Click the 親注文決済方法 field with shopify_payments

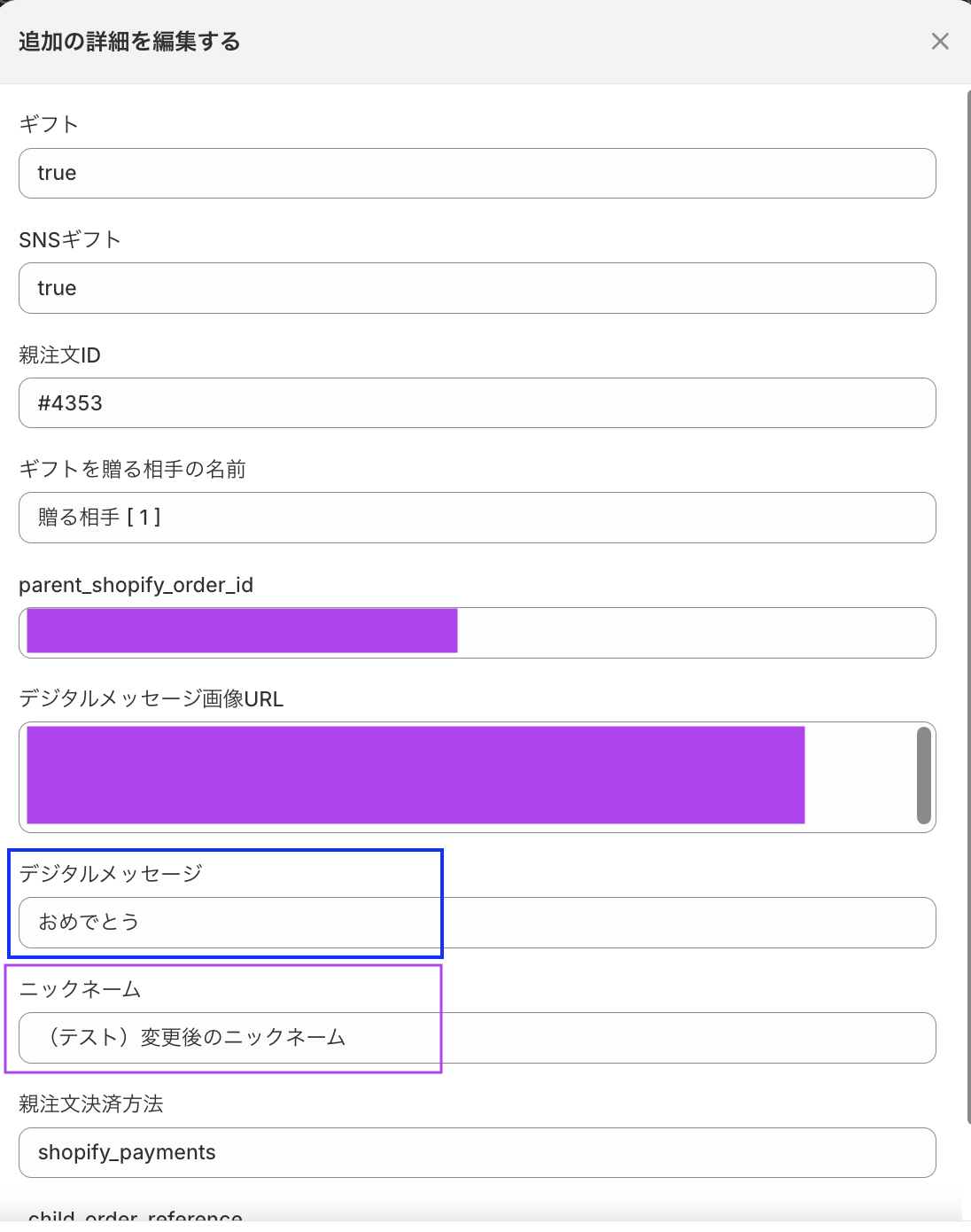pyautogui.click(x=477, y=1152)
